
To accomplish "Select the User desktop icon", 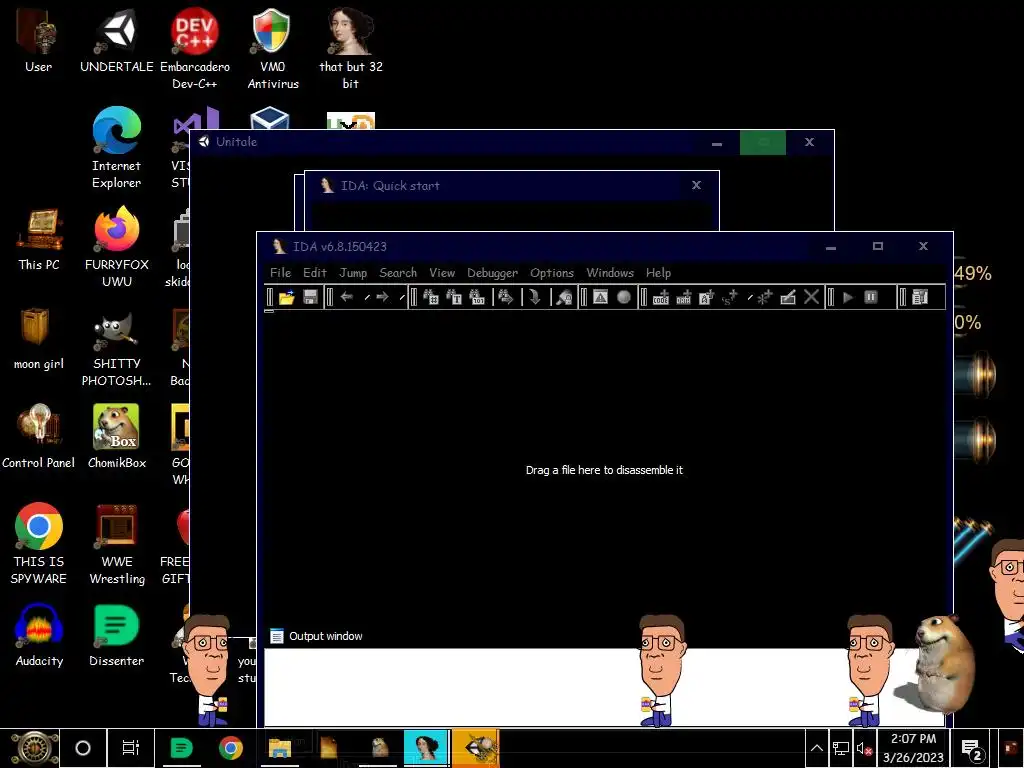I will [39, 41].
